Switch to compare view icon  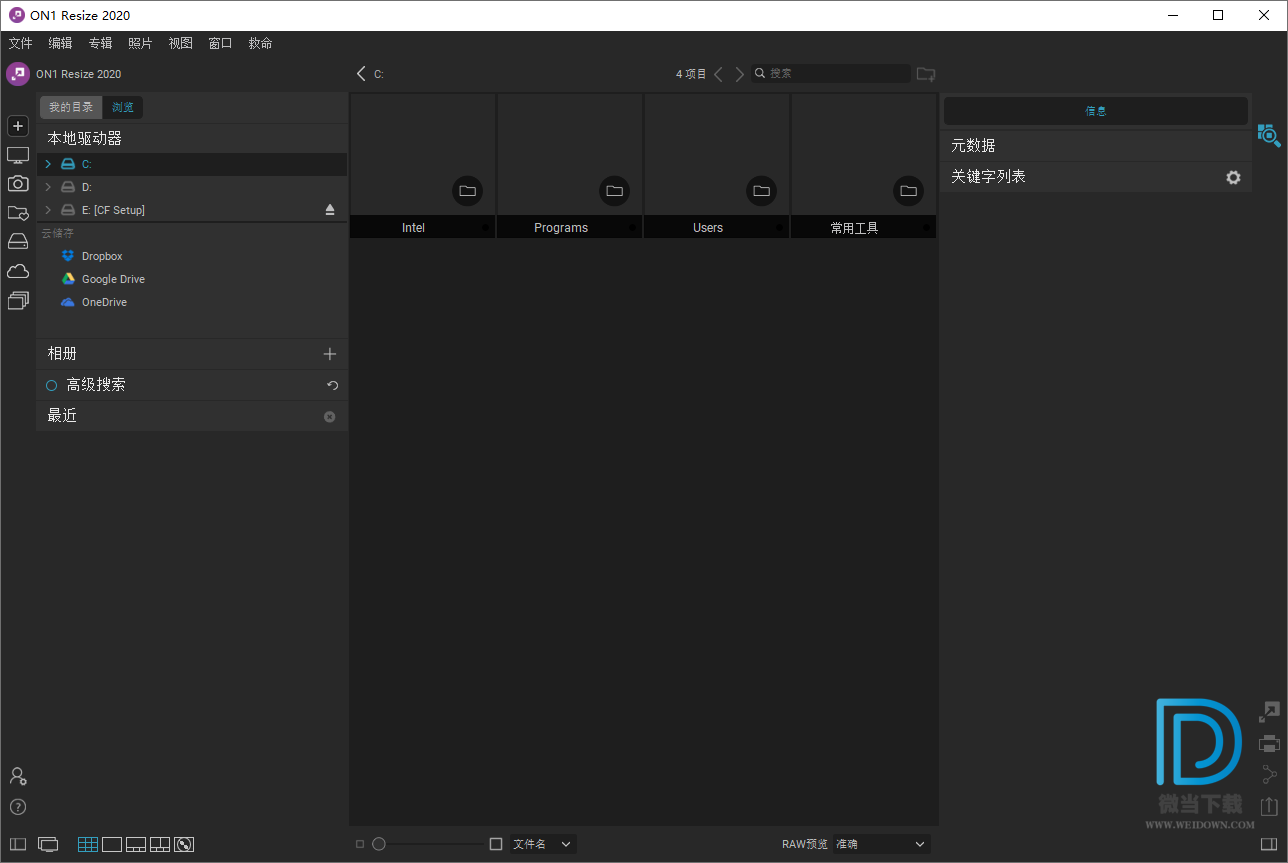pos(160,844)
